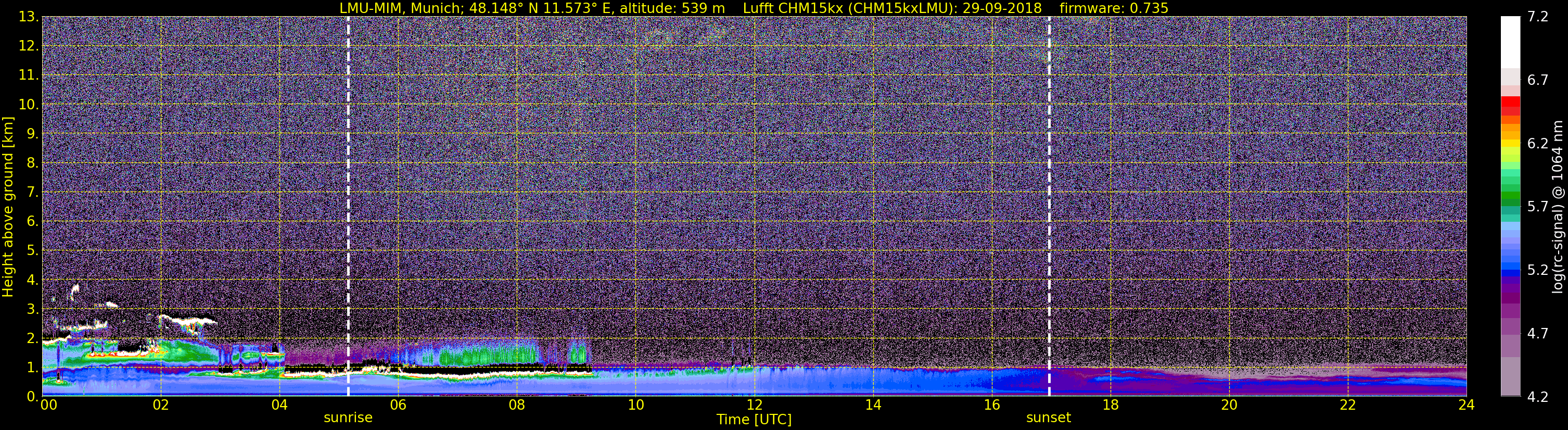Click the 'sunrise' label below the time axis
This screenshot has width=1568, height=430.
click(x=348, y=418)
